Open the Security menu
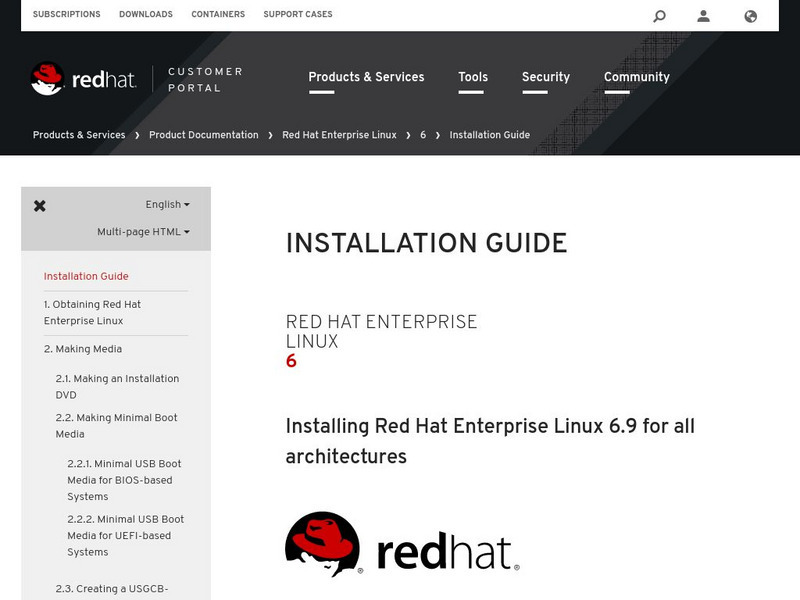This screenshot has height=600, width=800. pyautogui.click(x=544, y=77)
